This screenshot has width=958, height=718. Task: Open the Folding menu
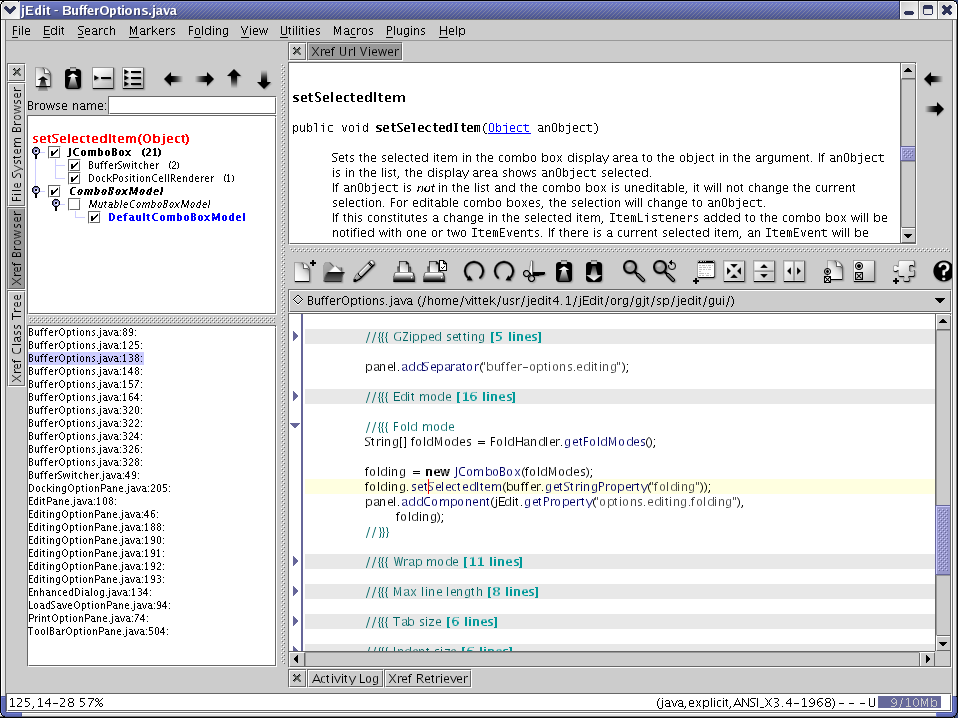[x=208, y=31]
